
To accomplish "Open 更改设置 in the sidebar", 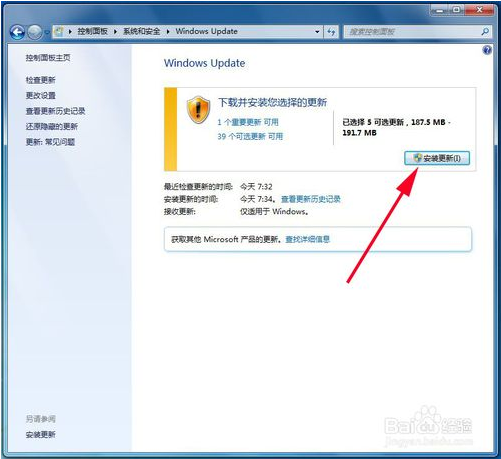I will click(41, 96).
